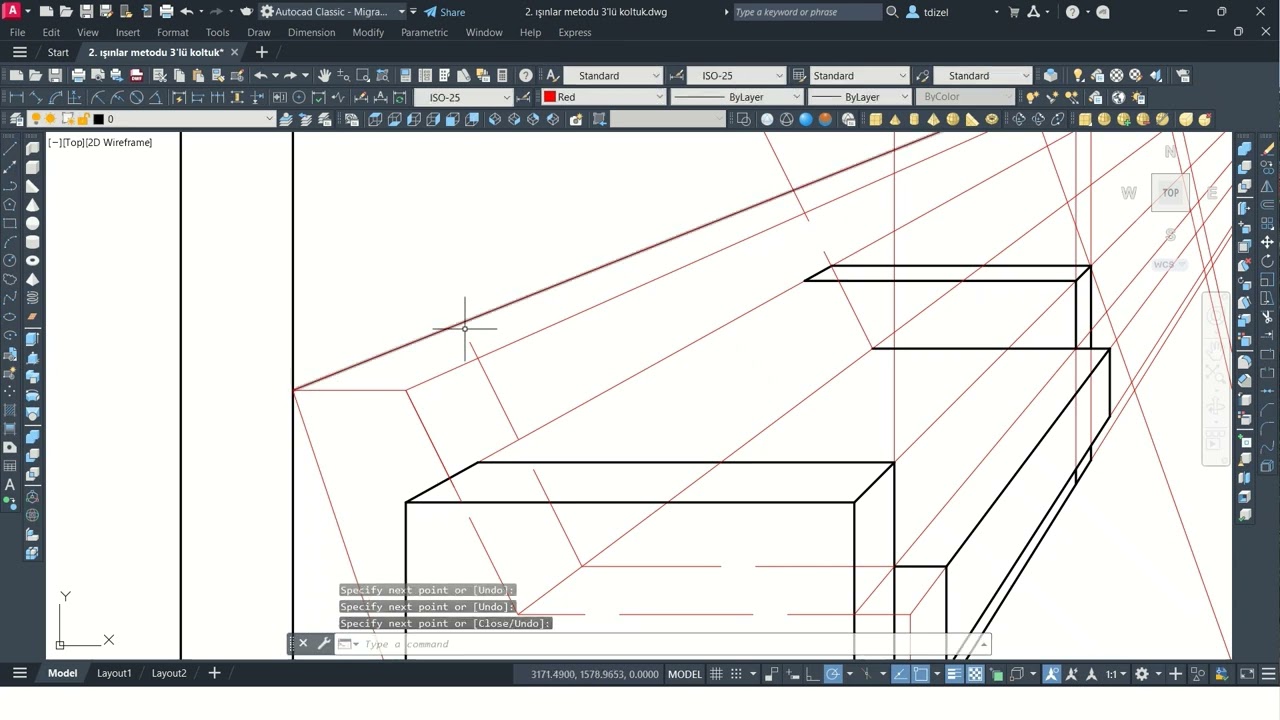
Task: Open the Autocad Classic workspace dropdown
Action: [x=333, y=12]
